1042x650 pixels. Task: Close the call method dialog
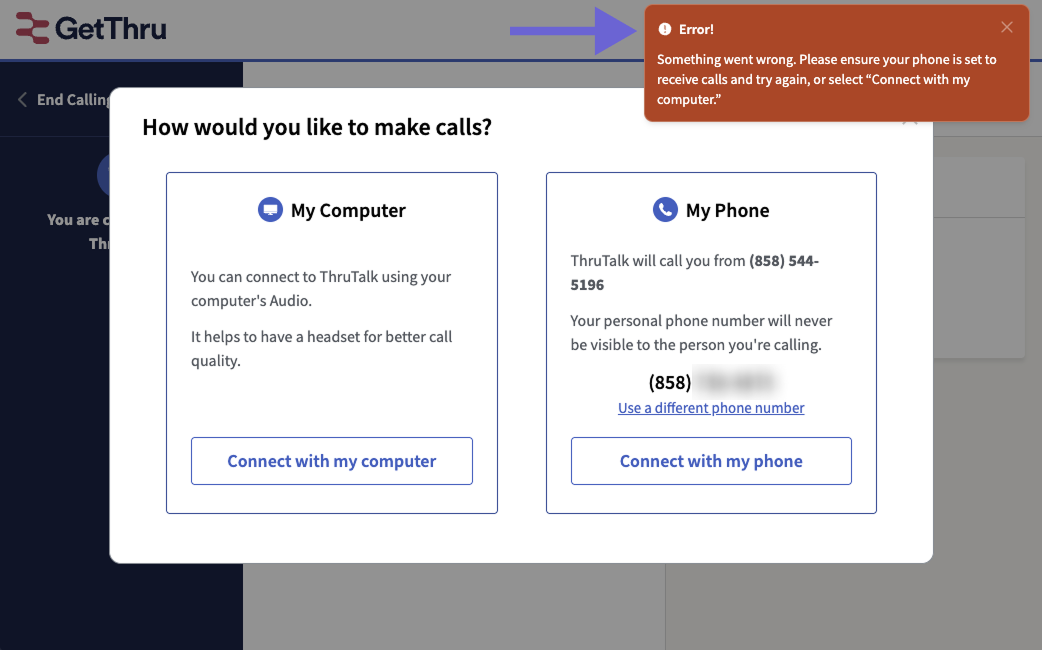click(910, 118)
